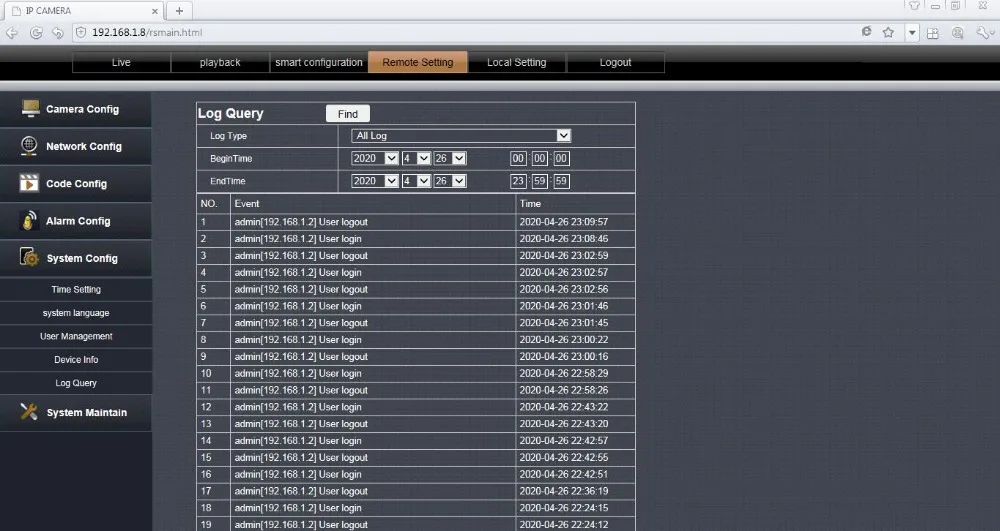Click the EndTime minute field
1000x531 pixels.
pyautogui.click(x=540, y=181)
